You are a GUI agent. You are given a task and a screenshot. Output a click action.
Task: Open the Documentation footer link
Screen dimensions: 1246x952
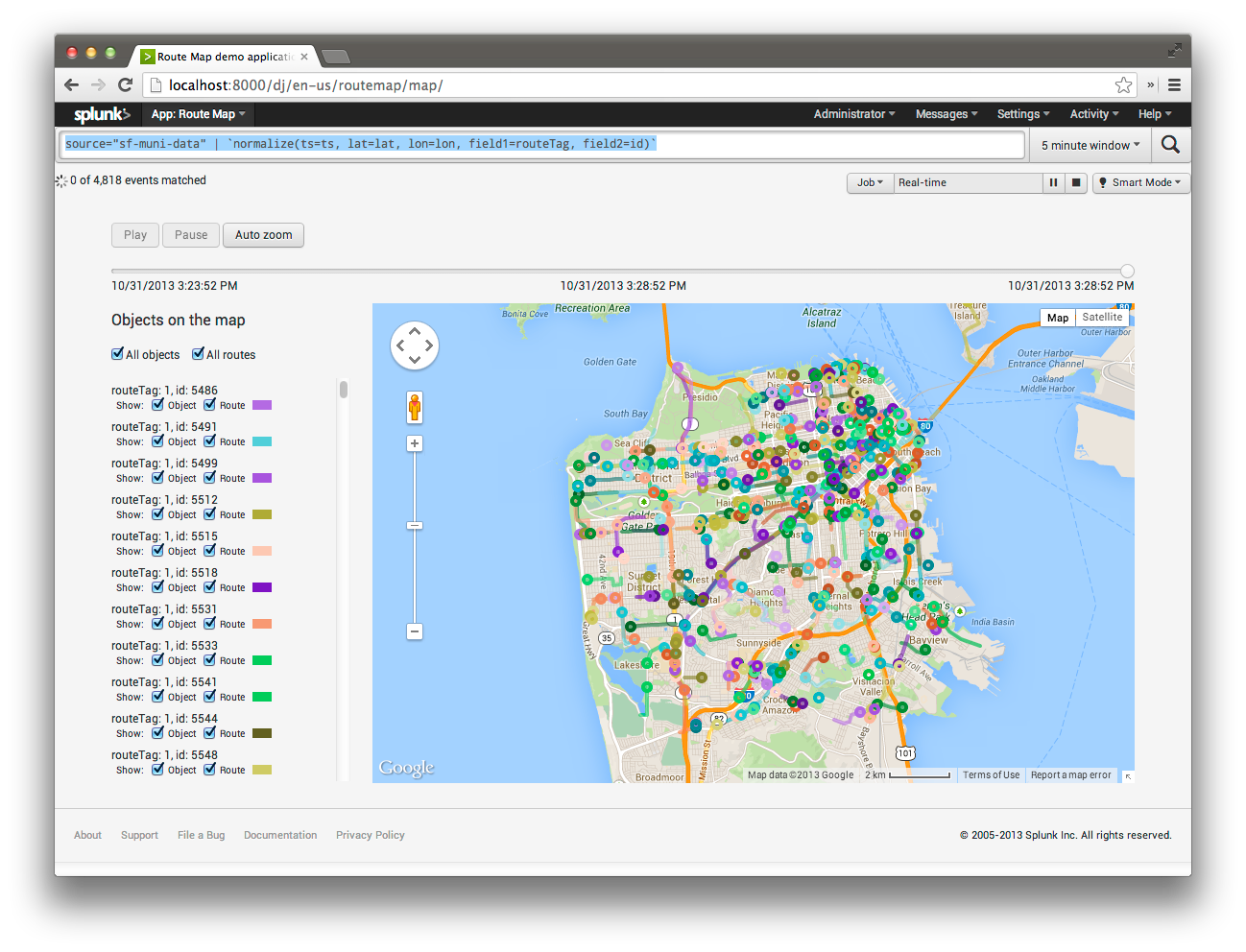pos(280,835)
